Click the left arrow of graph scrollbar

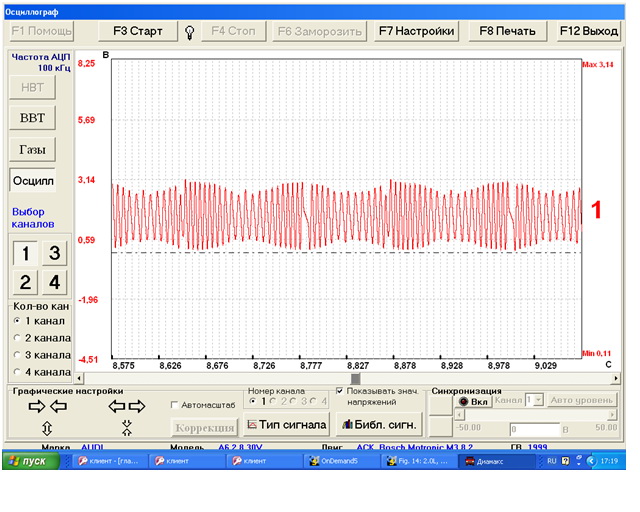pos(79,378)
